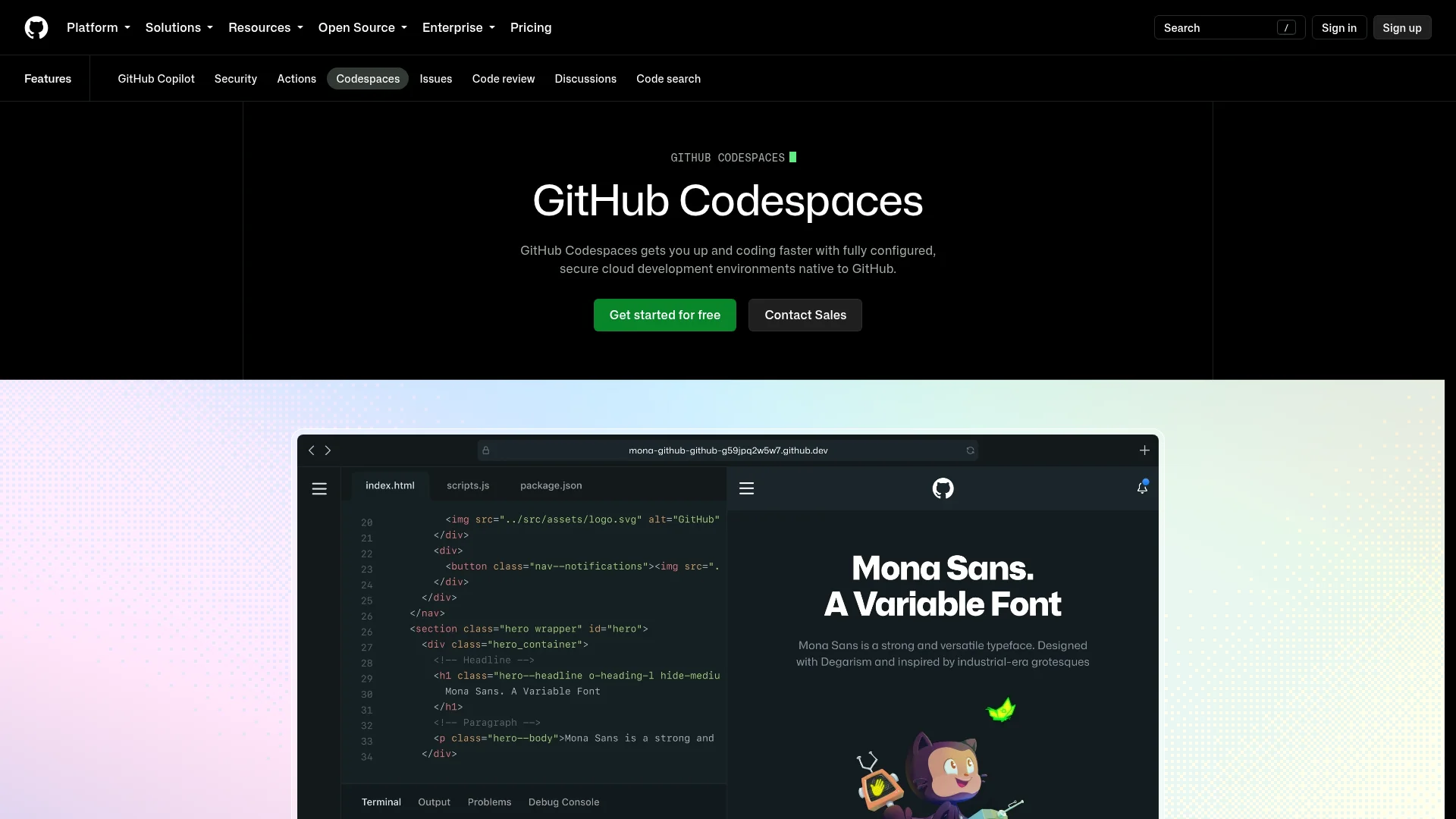The image size is (1456, 819).
Task: Go to GitHub Copilot feature page
Action: 156,79
